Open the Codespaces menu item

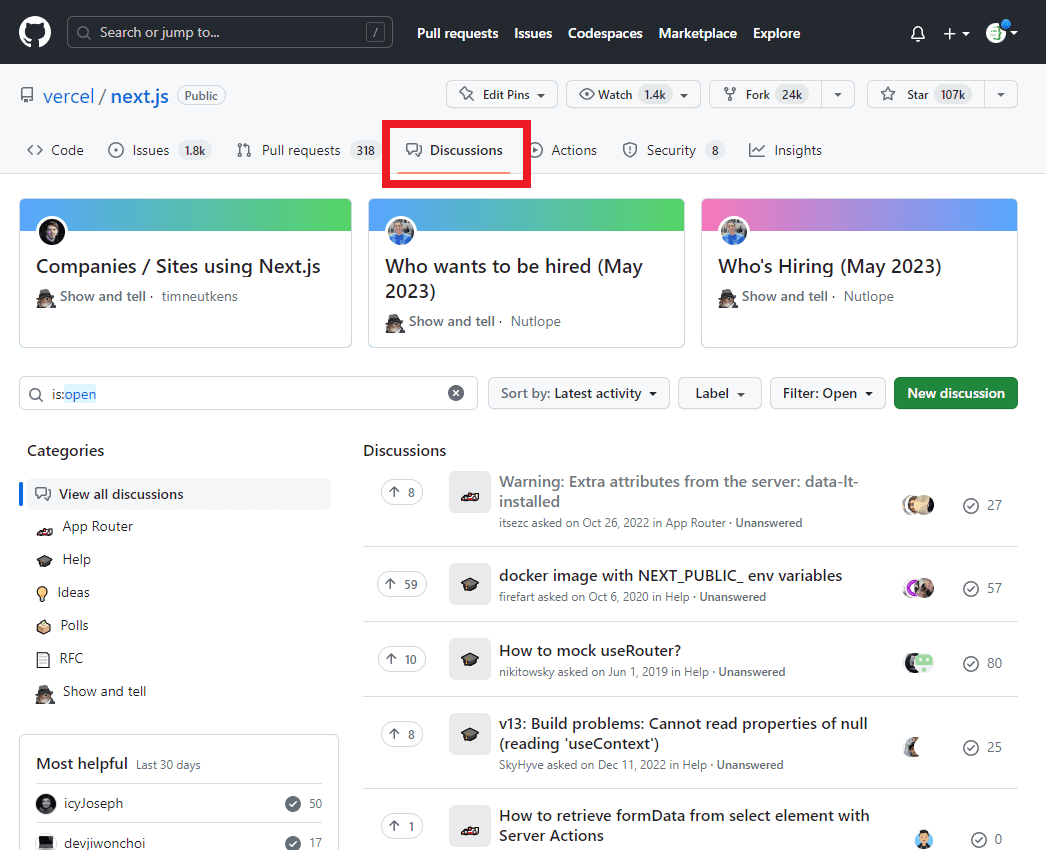point(605,33)
